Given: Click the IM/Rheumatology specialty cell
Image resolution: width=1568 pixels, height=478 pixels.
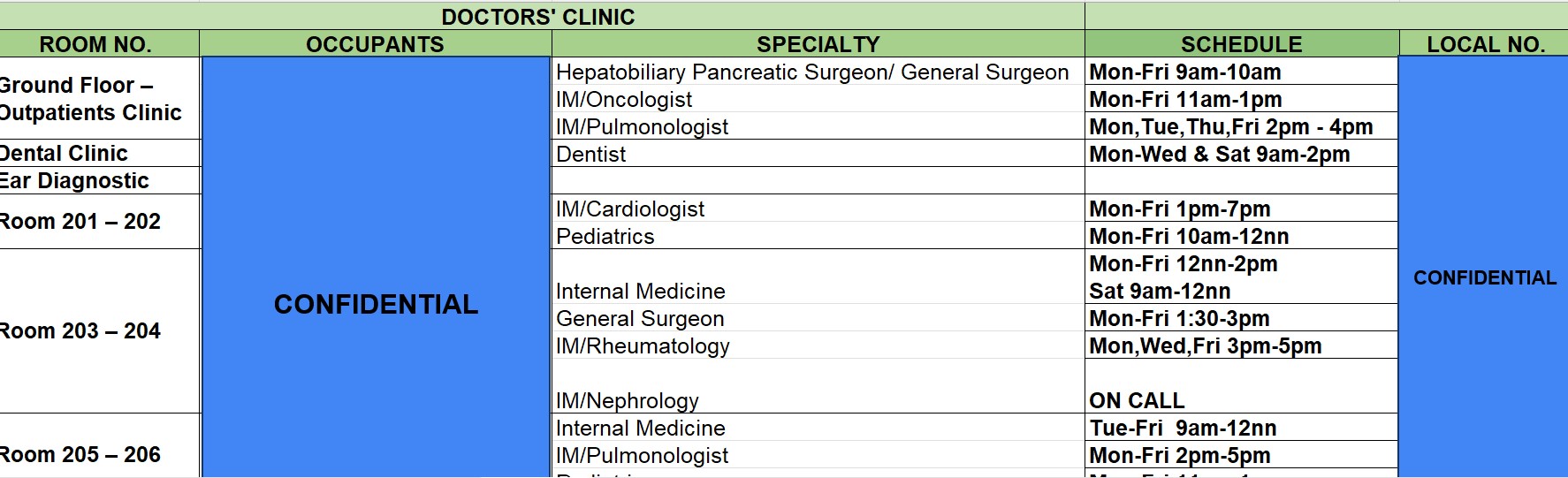Looking at the screenshot, I should point(643,346).
